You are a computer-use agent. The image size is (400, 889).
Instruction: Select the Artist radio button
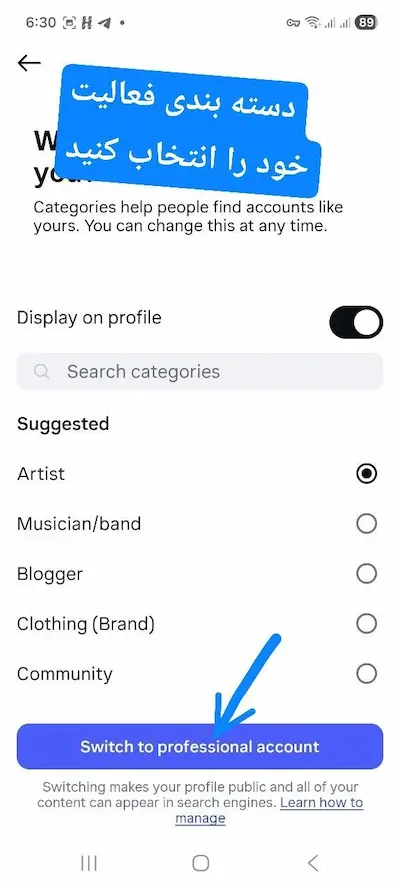coord(367,473)
